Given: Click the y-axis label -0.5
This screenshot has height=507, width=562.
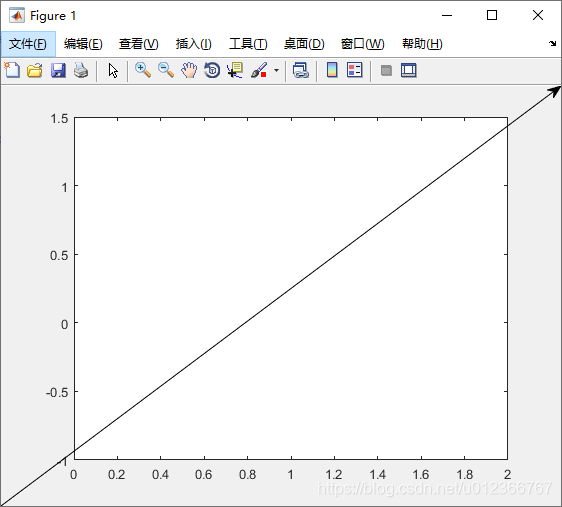Looking at the screenshot, I should (x=57, y=392).
